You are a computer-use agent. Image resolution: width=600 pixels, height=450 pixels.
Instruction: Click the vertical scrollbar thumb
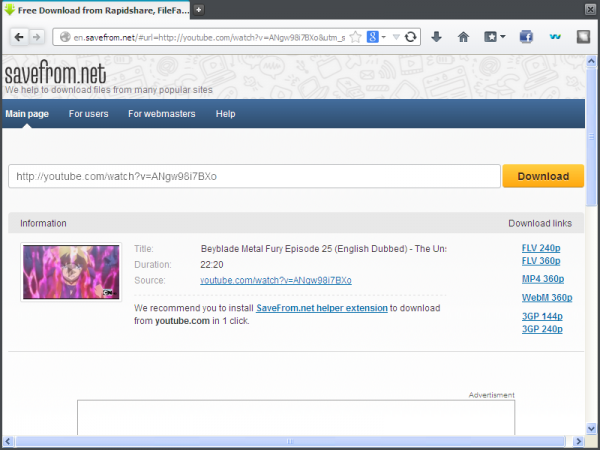coord(591,137)
